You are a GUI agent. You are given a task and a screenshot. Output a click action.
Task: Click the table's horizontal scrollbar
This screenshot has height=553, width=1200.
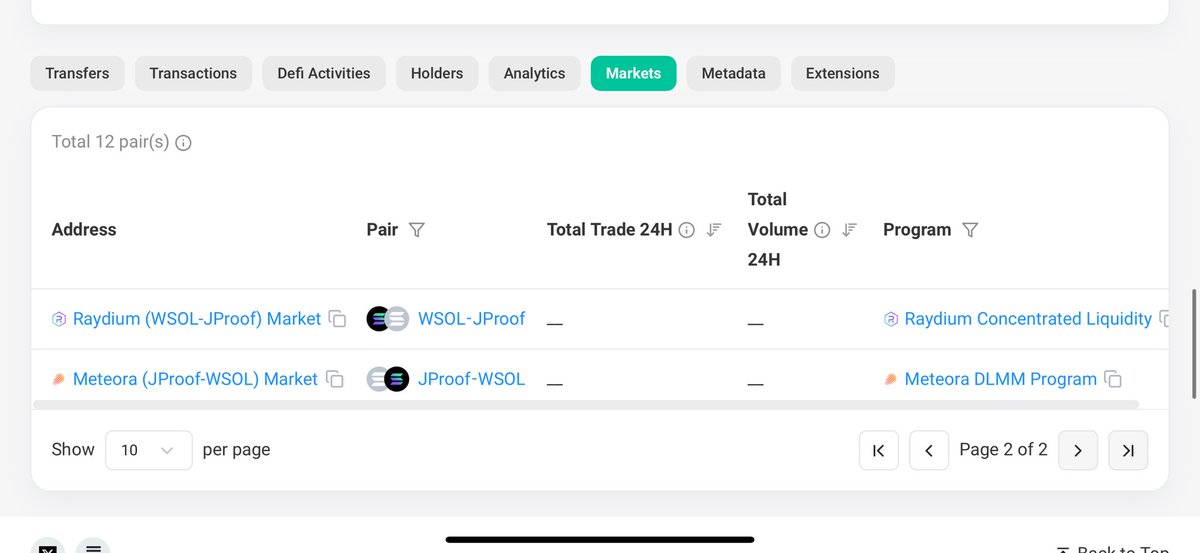585,405
